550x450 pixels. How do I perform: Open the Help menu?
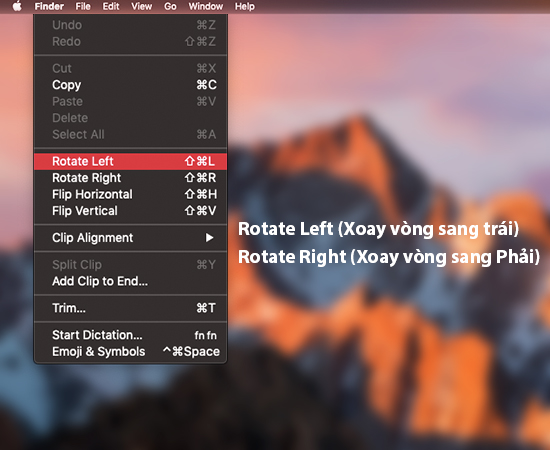click(x=245, y=6)
